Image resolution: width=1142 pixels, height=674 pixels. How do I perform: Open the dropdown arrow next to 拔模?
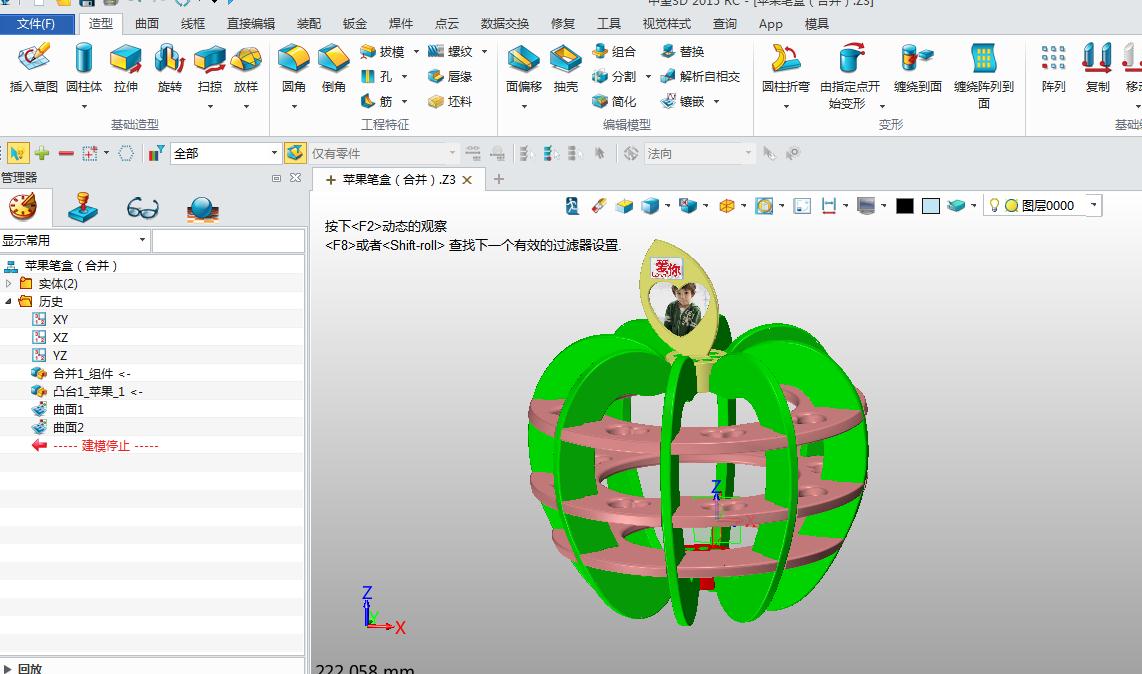(416, 52)
